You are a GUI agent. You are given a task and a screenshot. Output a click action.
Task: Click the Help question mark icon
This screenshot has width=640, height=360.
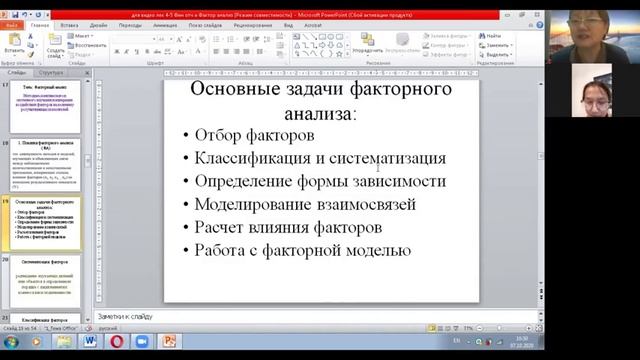point(540,25)
